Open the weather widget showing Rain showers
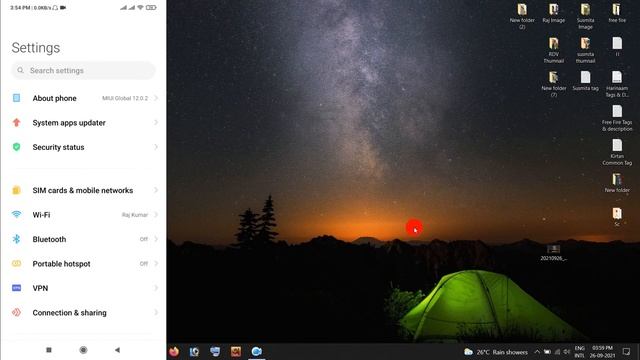 coord(496,352)
